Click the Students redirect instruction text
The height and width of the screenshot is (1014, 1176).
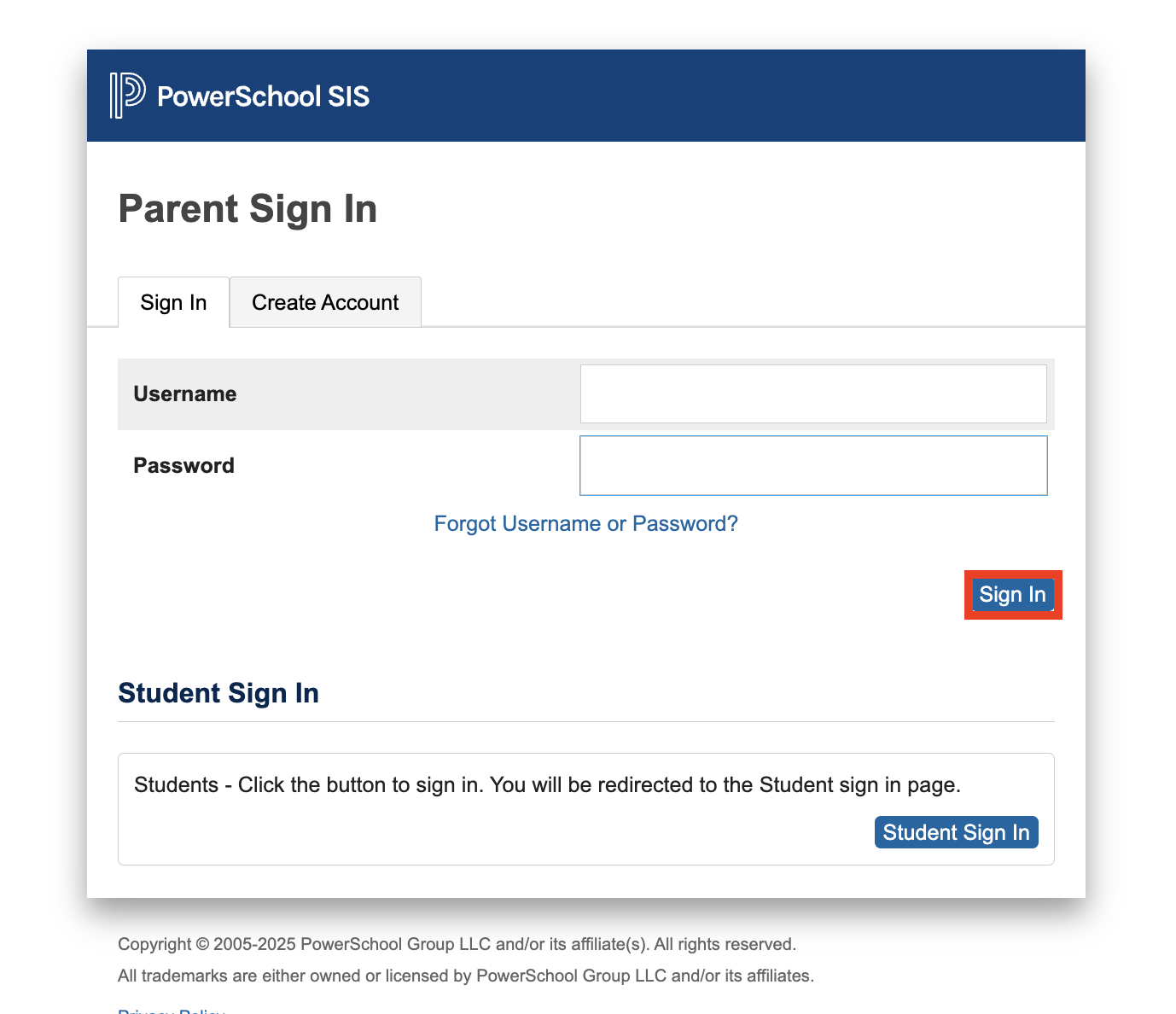coord(547,785)
